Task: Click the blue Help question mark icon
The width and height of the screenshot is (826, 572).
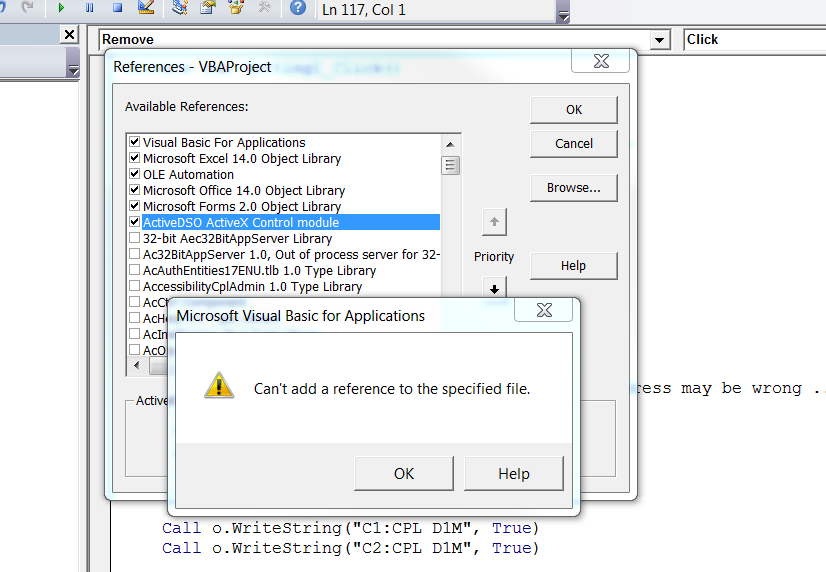Action: point(297,8)
